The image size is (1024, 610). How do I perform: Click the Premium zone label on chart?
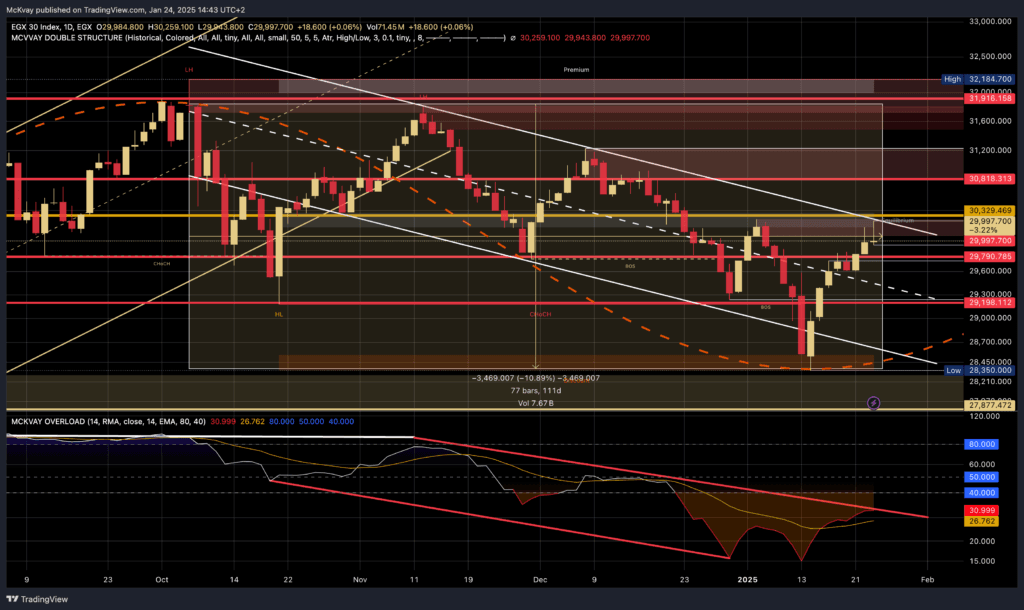click(576, 70)
